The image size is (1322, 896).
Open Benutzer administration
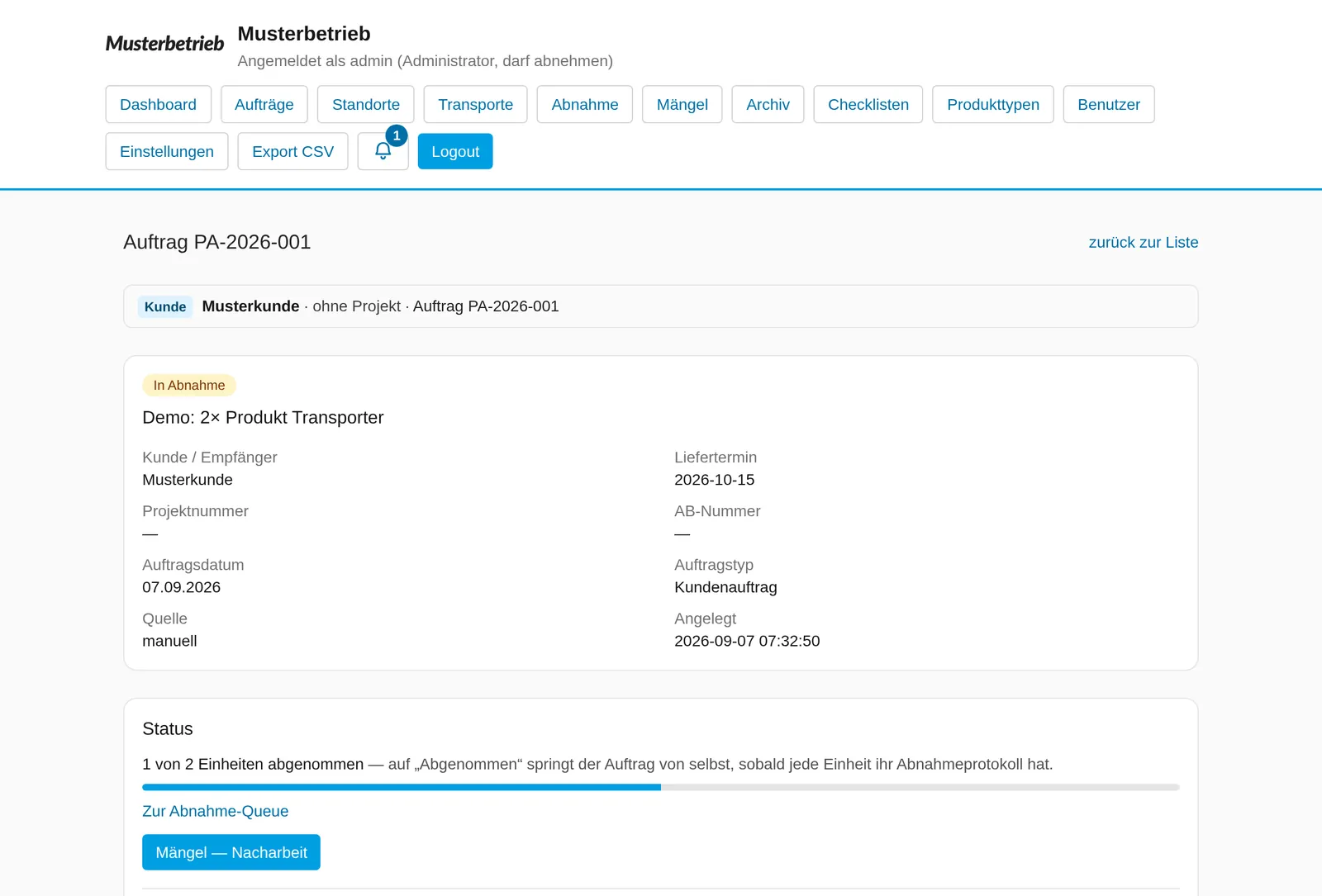pos(1109,105)
